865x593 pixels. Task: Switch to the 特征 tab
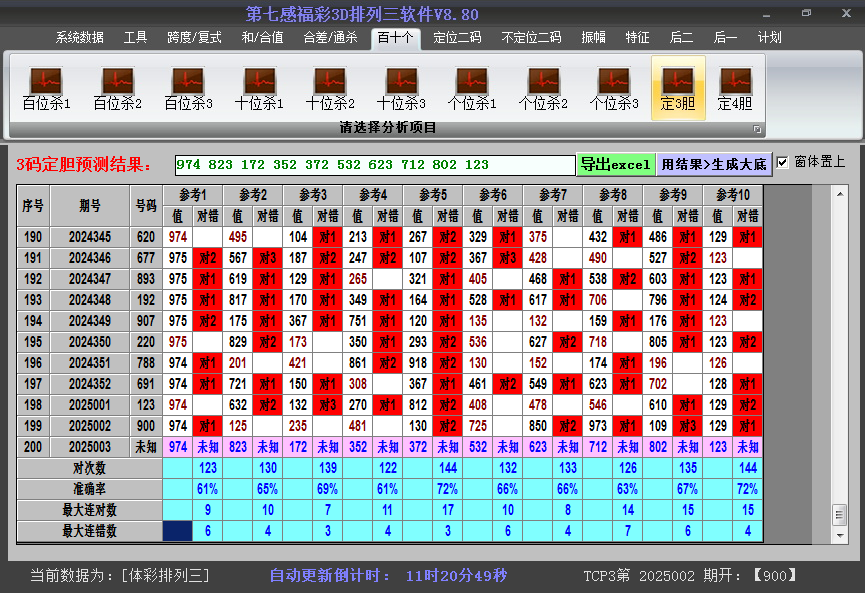coord(638,38)
